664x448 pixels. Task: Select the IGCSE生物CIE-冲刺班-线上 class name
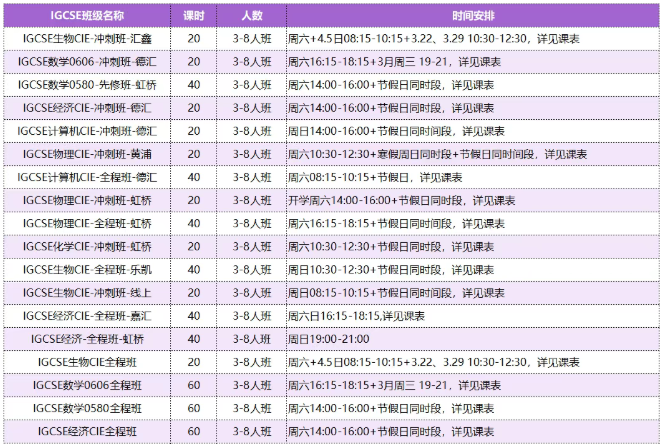point(87,293)
